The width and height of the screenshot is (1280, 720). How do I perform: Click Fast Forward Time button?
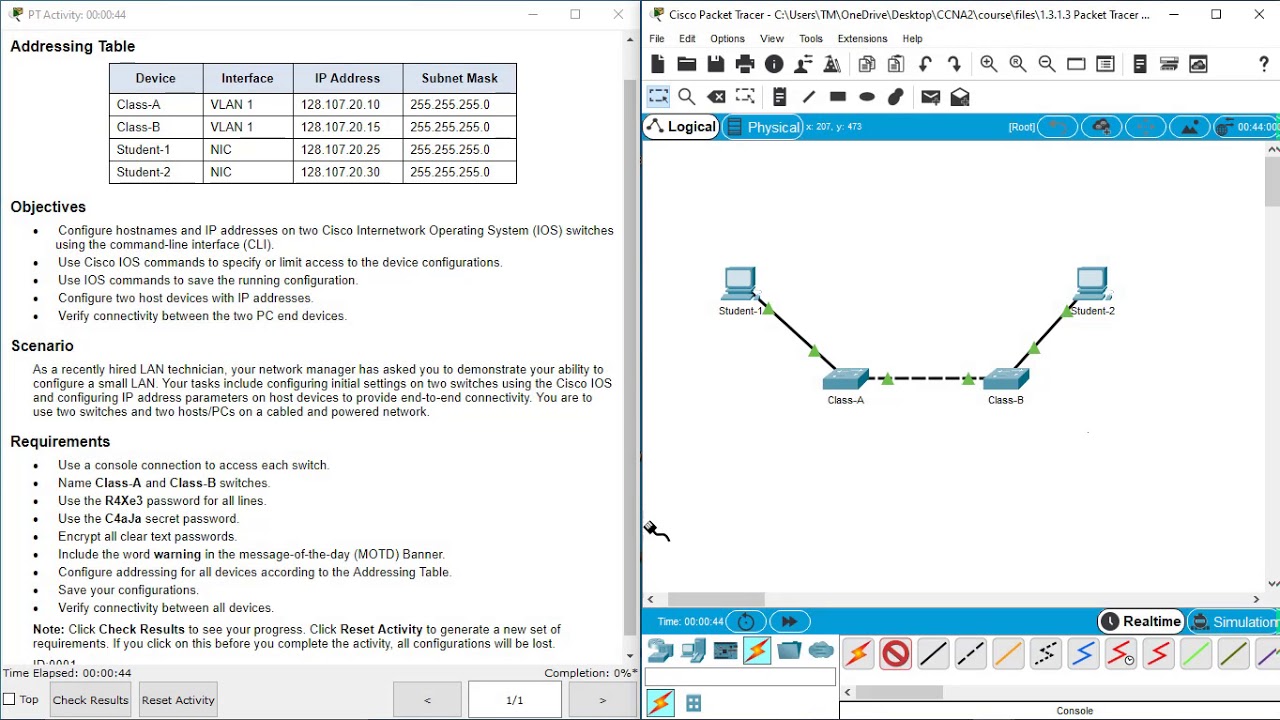point(789,621)
